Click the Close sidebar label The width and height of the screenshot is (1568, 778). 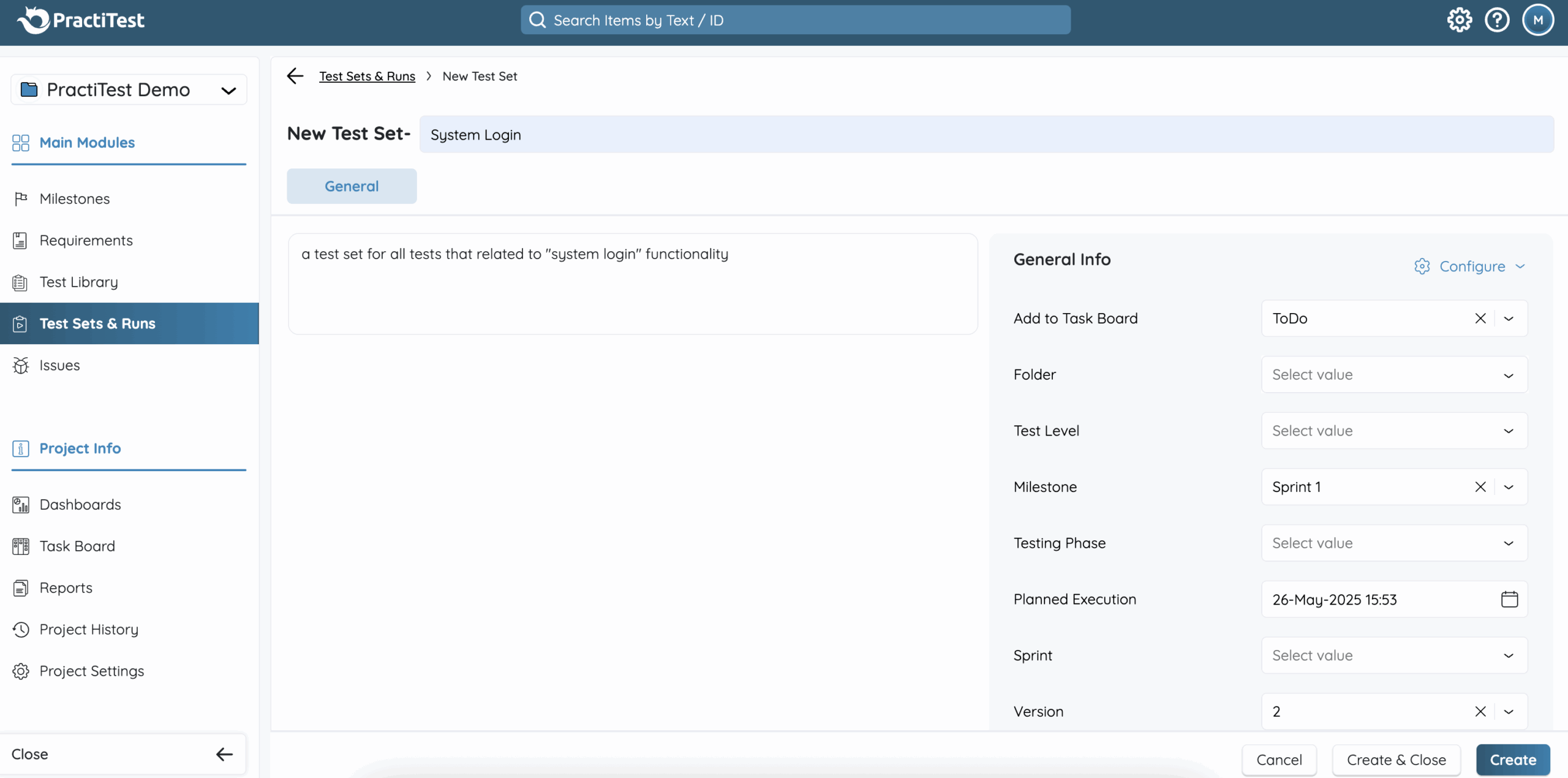pos(29,754)
